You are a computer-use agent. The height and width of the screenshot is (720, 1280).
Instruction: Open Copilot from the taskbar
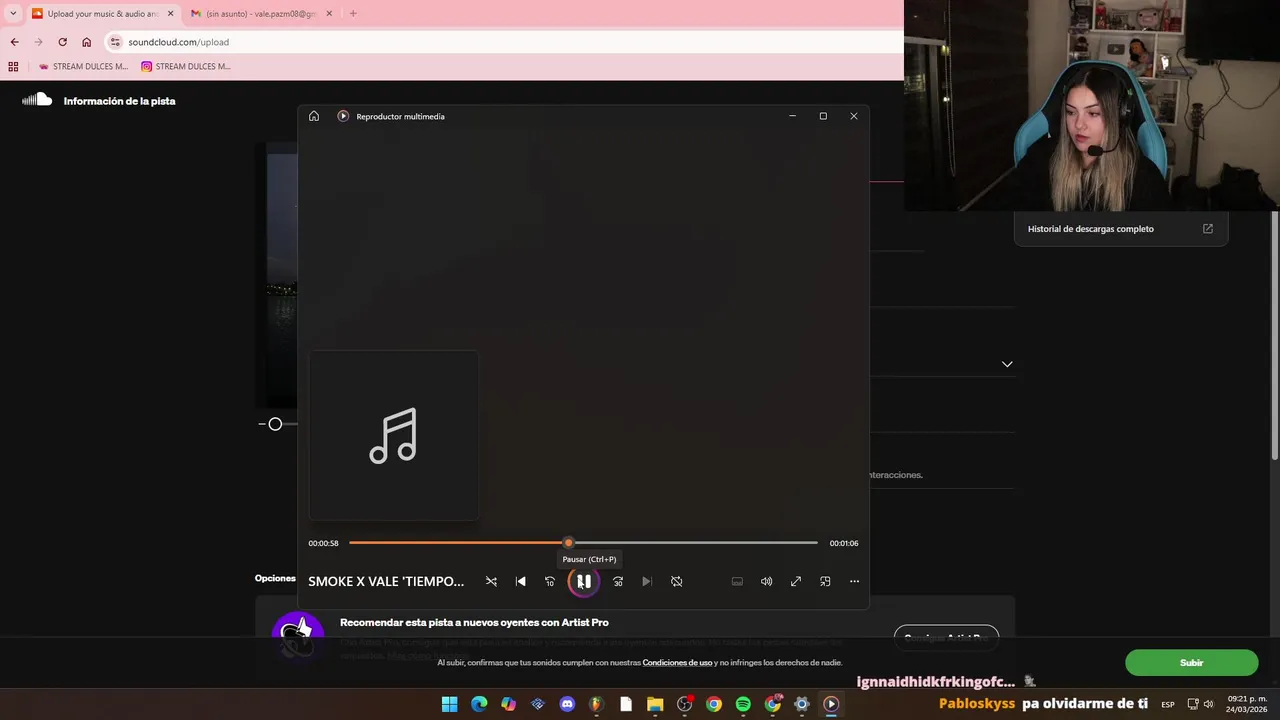coord(508,704)
